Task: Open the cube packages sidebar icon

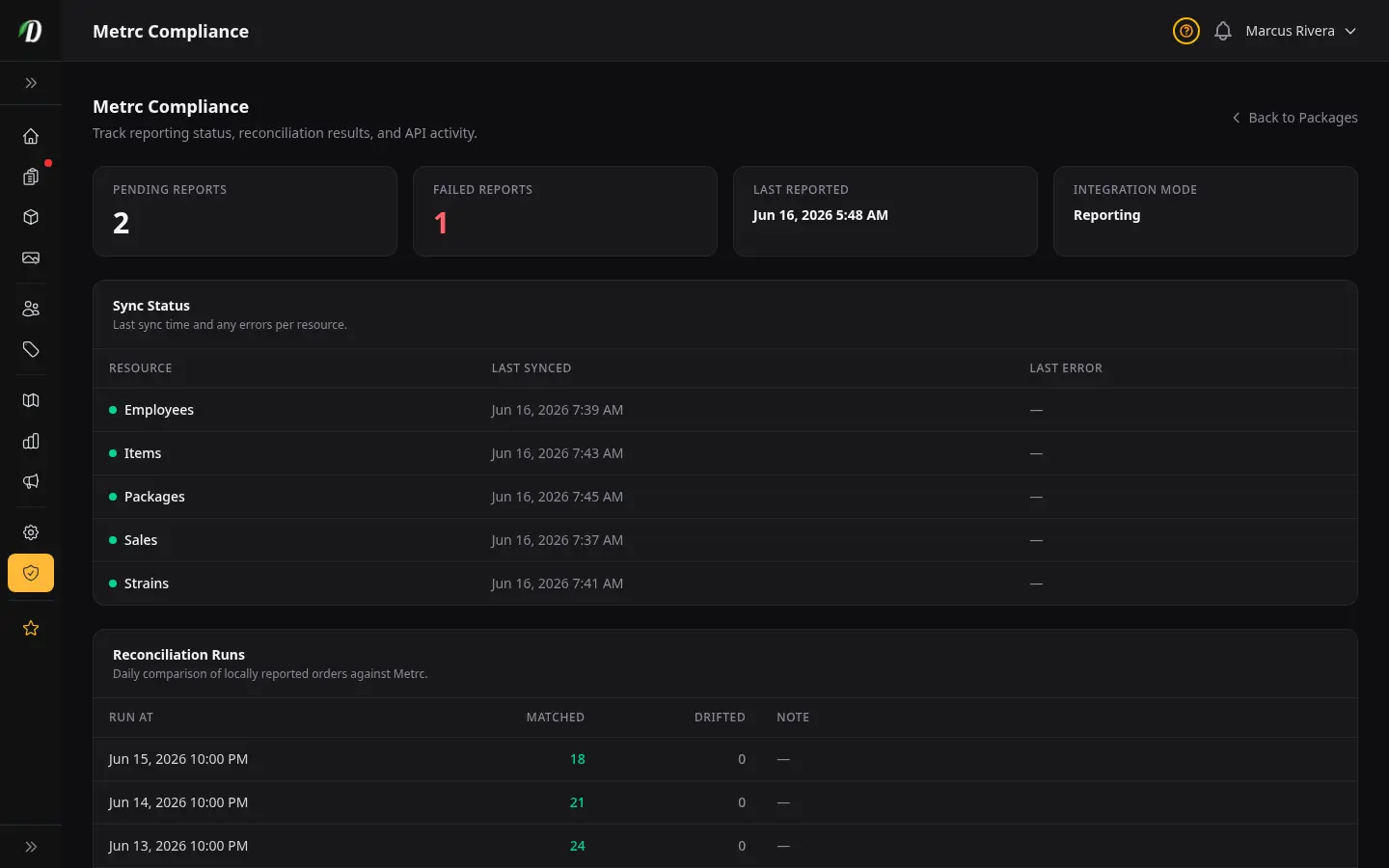Action: click(x=31, y=217)
